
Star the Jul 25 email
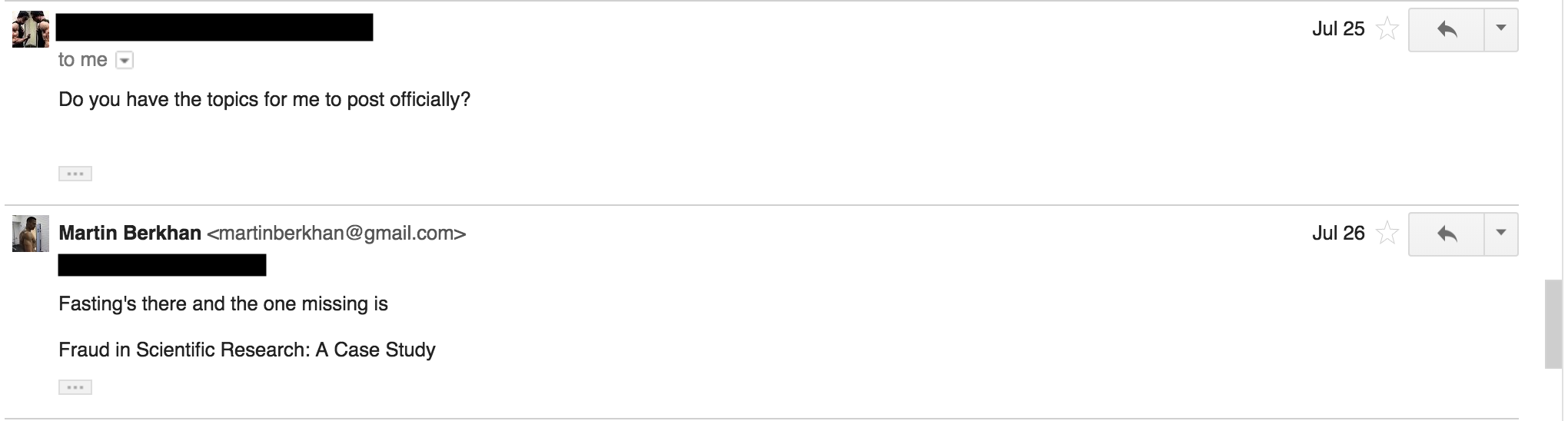1387,30
